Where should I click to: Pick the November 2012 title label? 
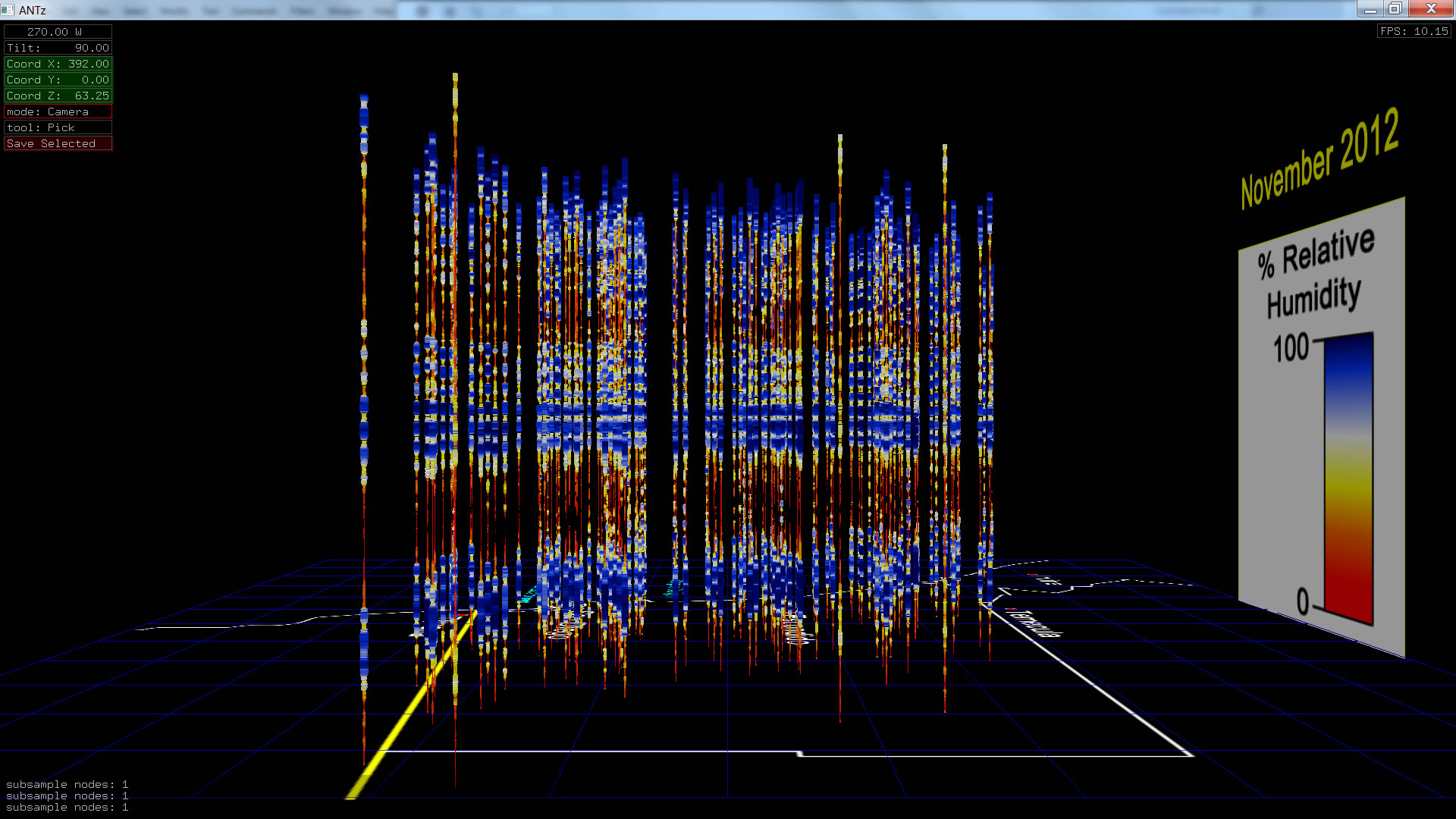click(x=1319, y=159)
